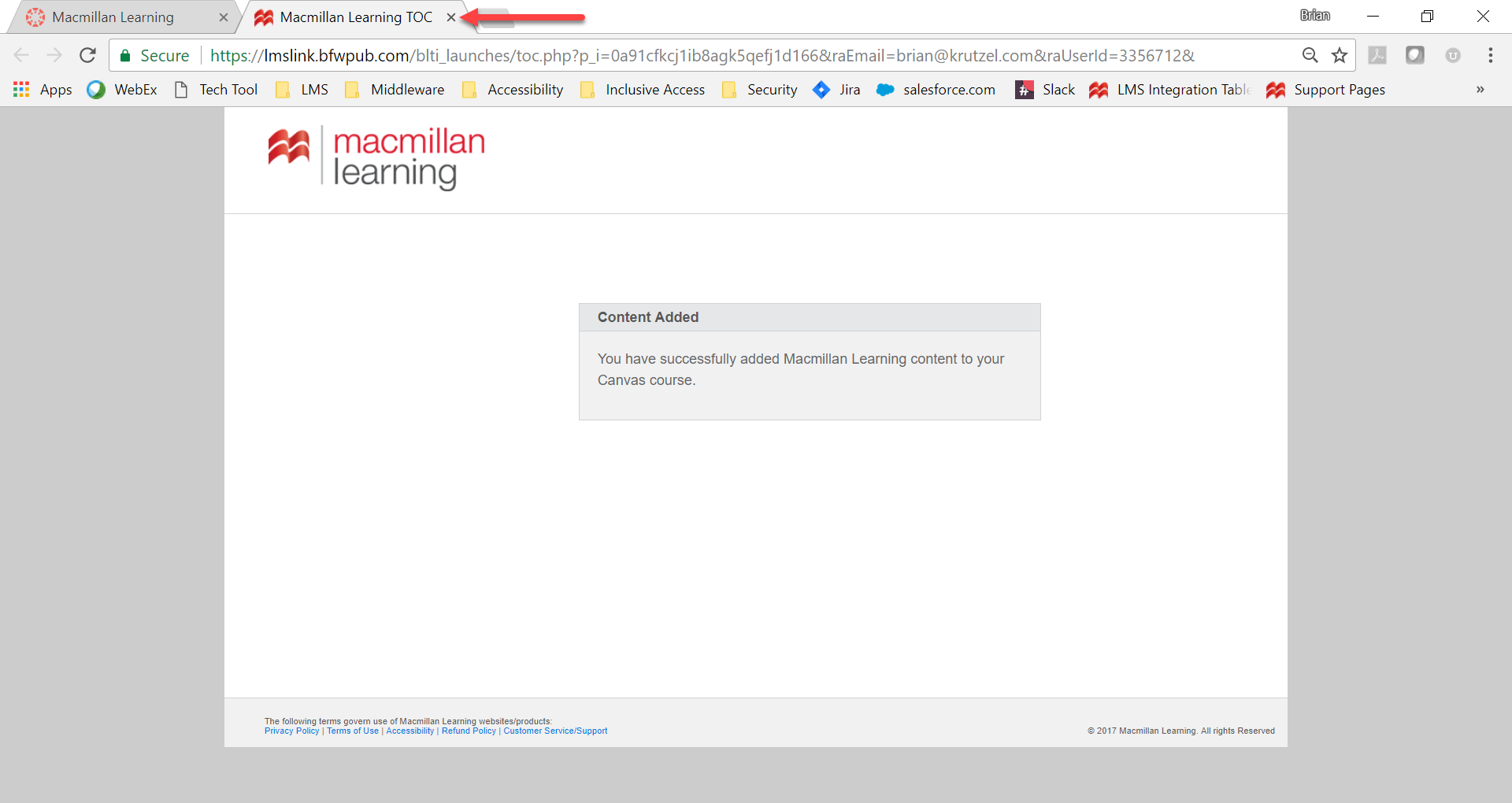
Task: Close the Macmillan Learning TOC tab
Action: pos(451,17)
